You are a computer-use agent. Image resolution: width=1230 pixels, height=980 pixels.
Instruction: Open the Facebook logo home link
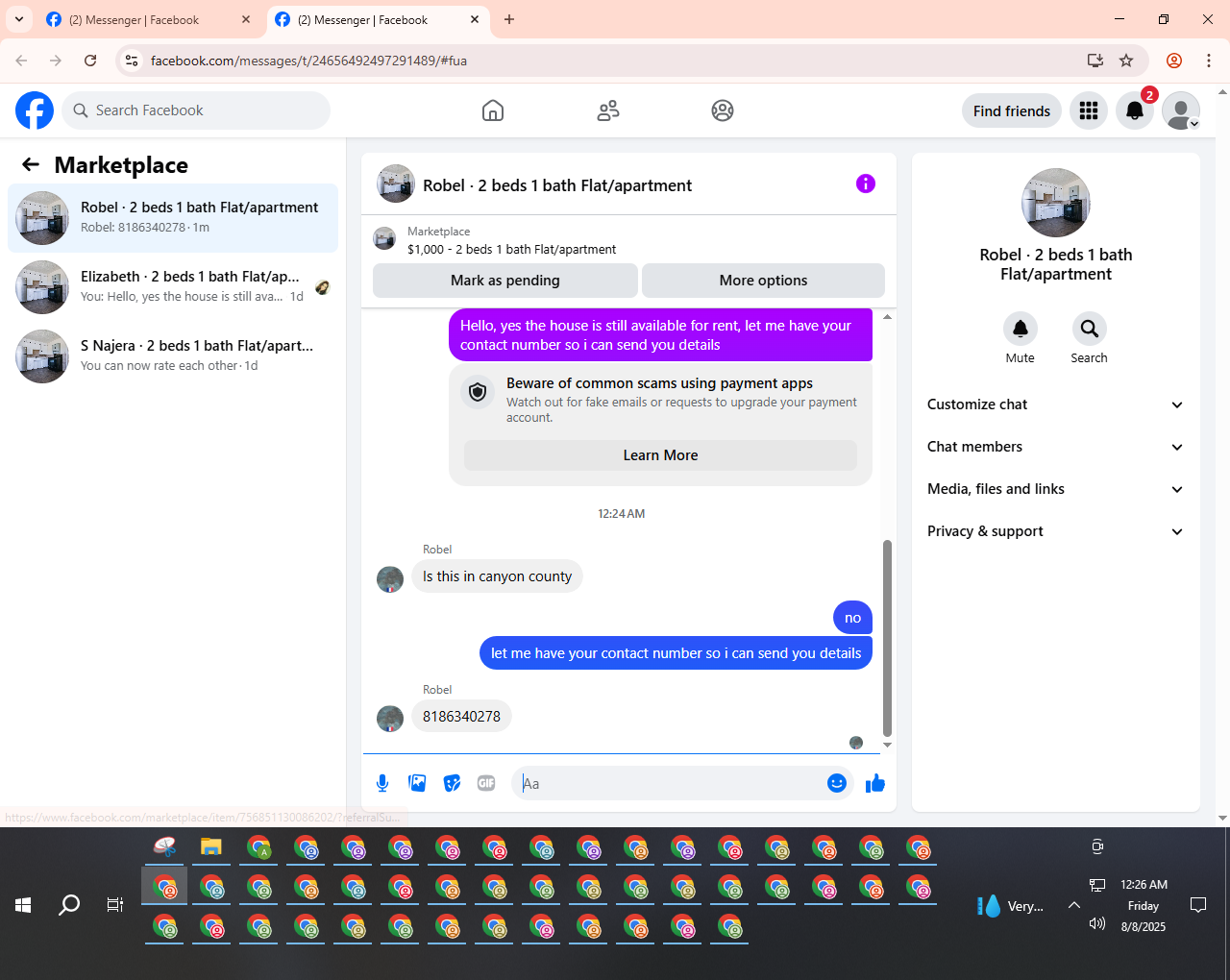pyautogui.click(x=35, y=110)
